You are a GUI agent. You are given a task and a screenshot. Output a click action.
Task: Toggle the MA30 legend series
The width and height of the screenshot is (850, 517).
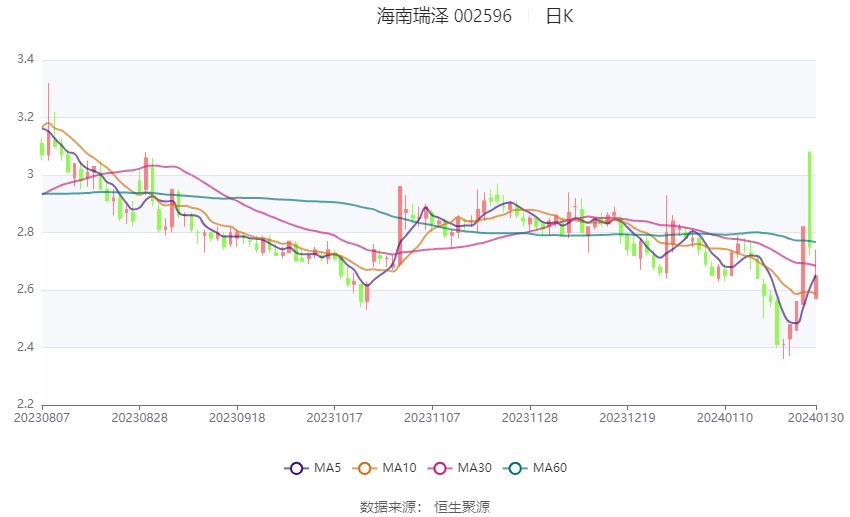click(460, 468)
